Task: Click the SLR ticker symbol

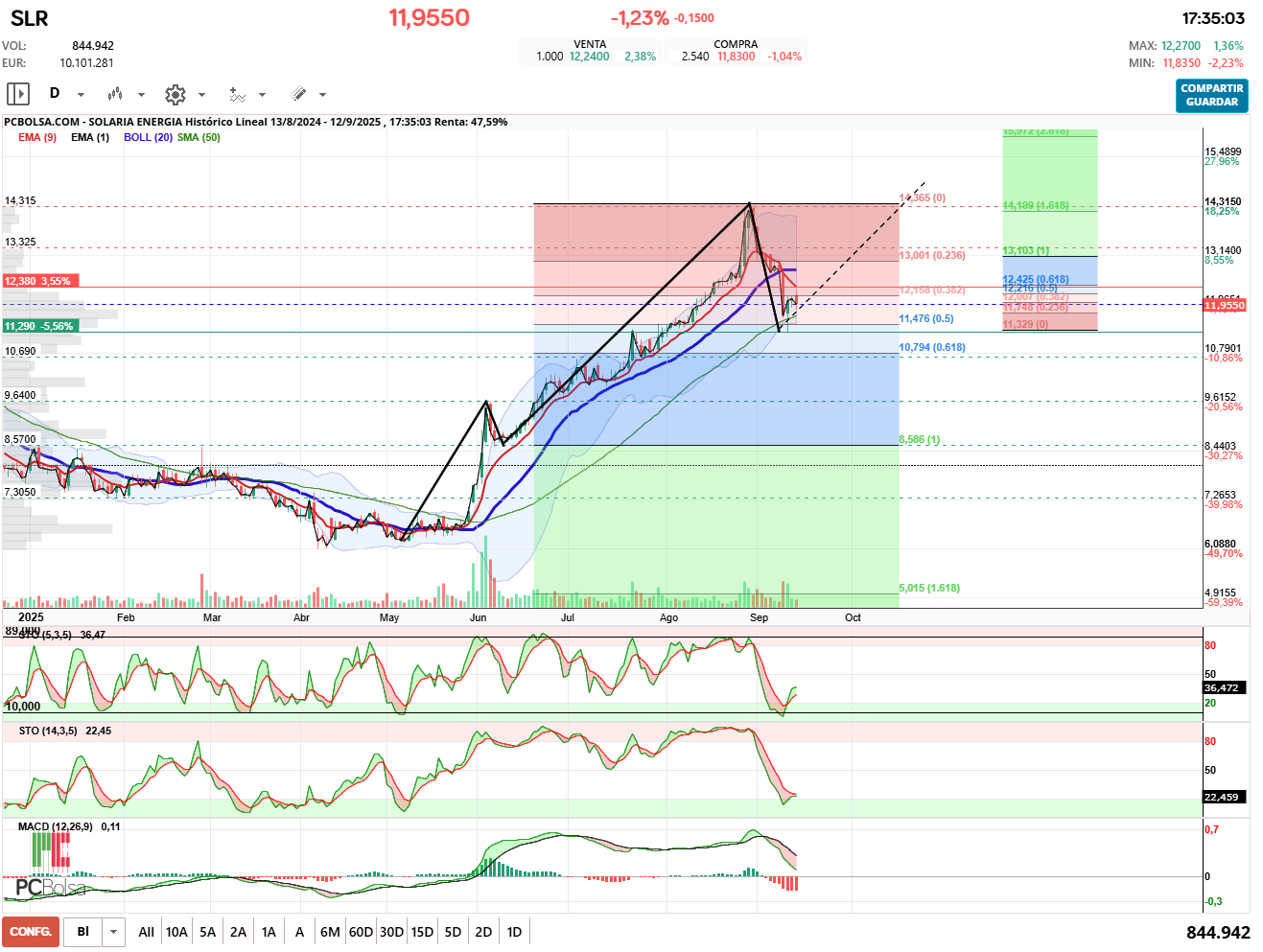Action: pyautogui.click(x=29, y=18)
